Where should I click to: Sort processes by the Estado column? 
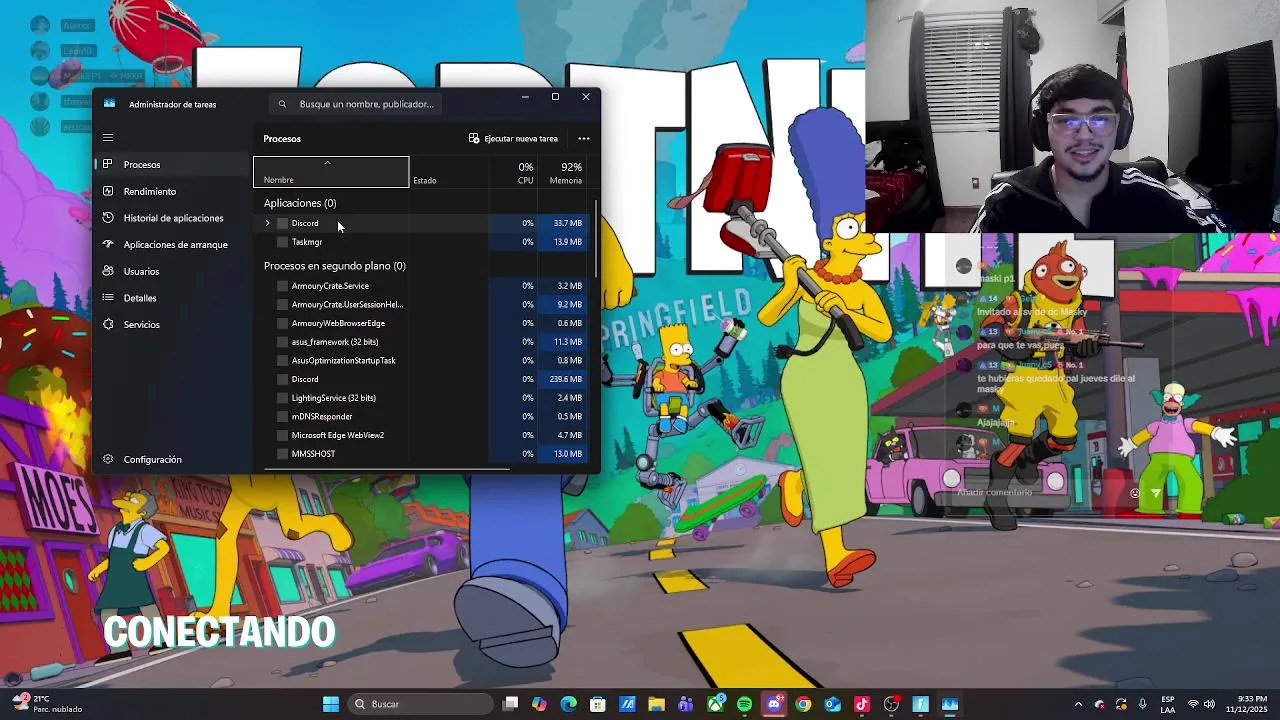click(450, 172)
